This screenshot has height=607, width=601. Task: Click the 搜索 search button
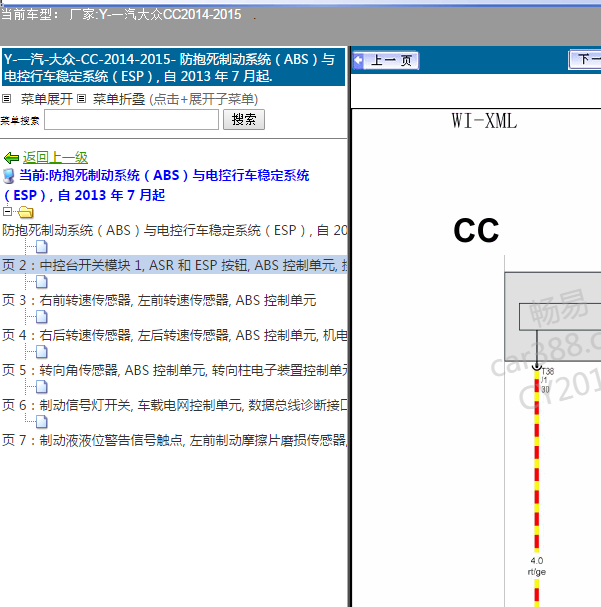point(244,120)
